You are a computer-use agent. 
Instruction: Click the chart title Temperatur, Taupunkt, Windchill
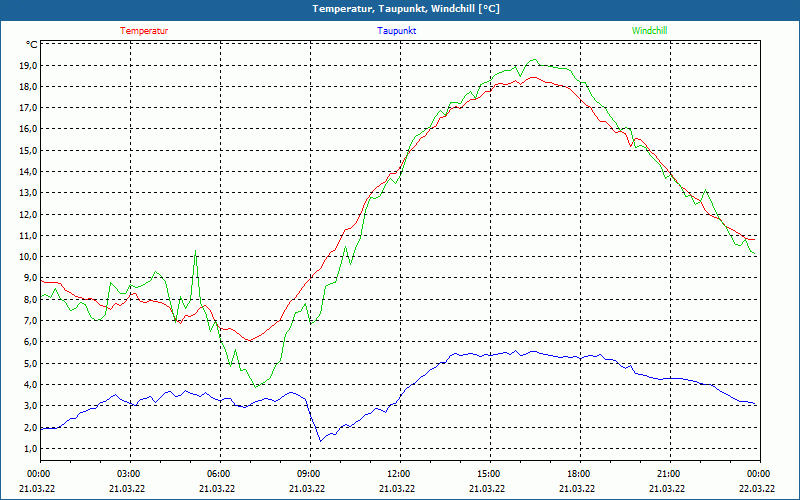[x=406, y=9]
